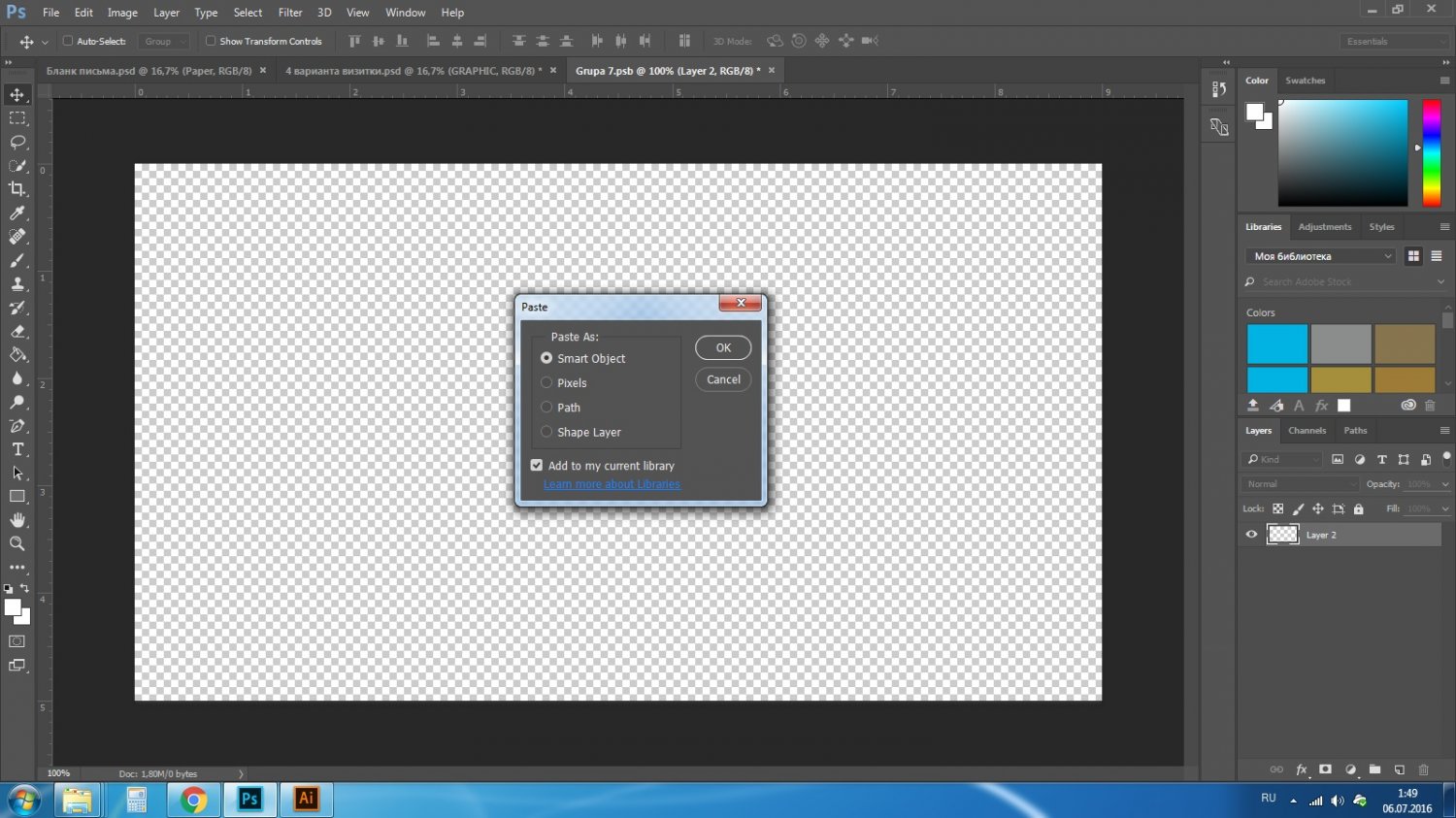Select the Crop tool

pos(17,189)
